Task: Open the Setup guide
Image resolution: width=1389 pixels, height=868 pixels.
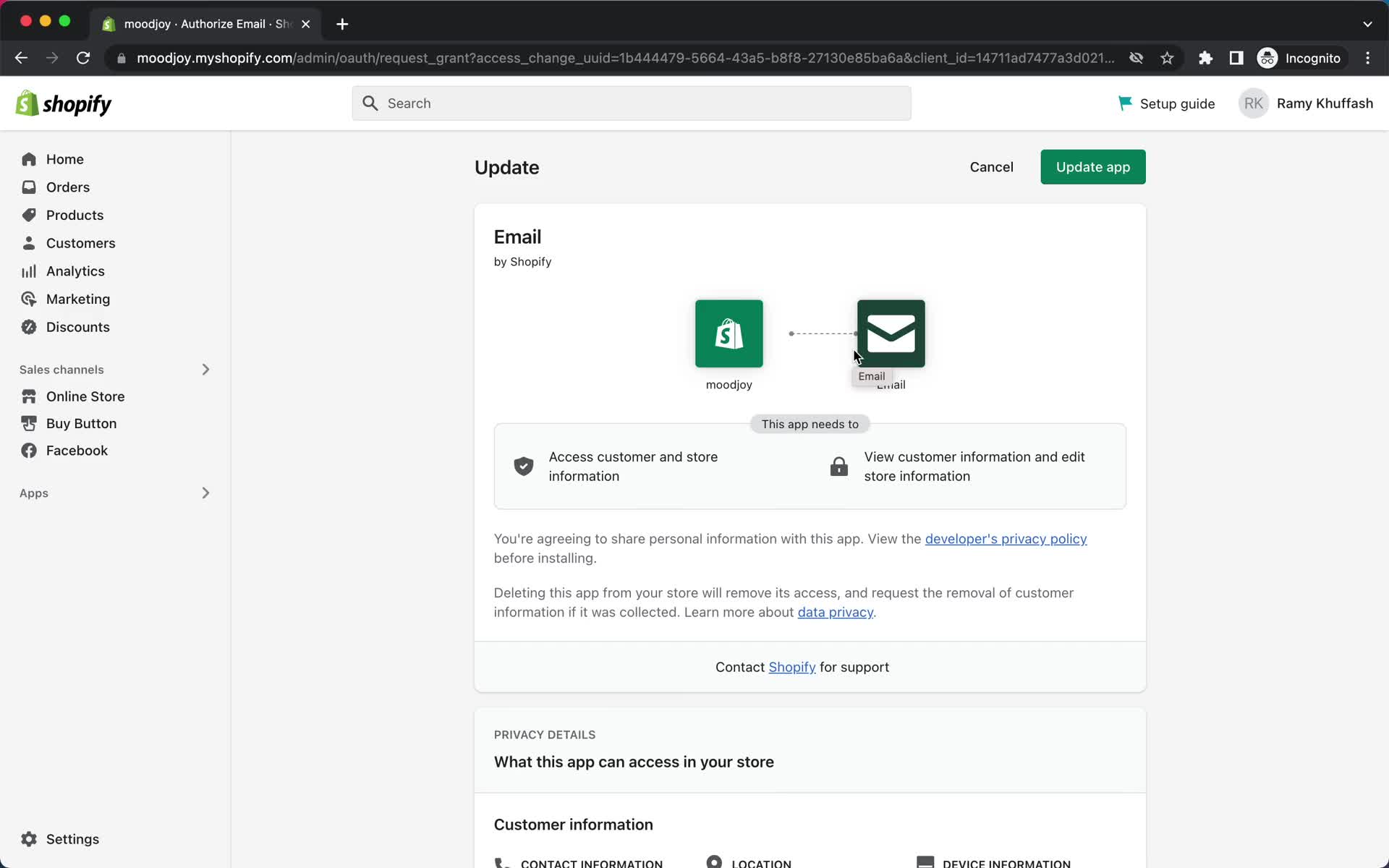Action: pyautogui.click(x=1177, y=103)
